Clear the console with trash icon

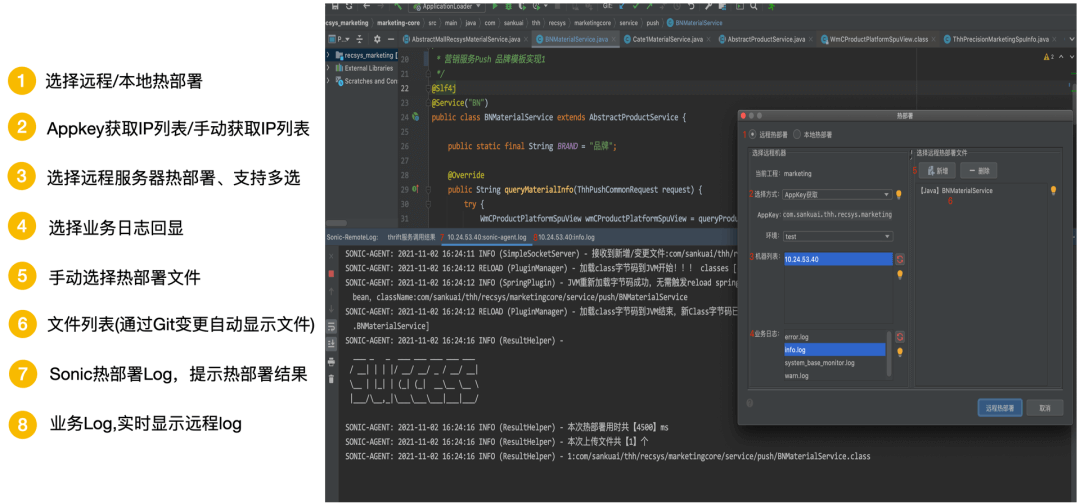331,379
